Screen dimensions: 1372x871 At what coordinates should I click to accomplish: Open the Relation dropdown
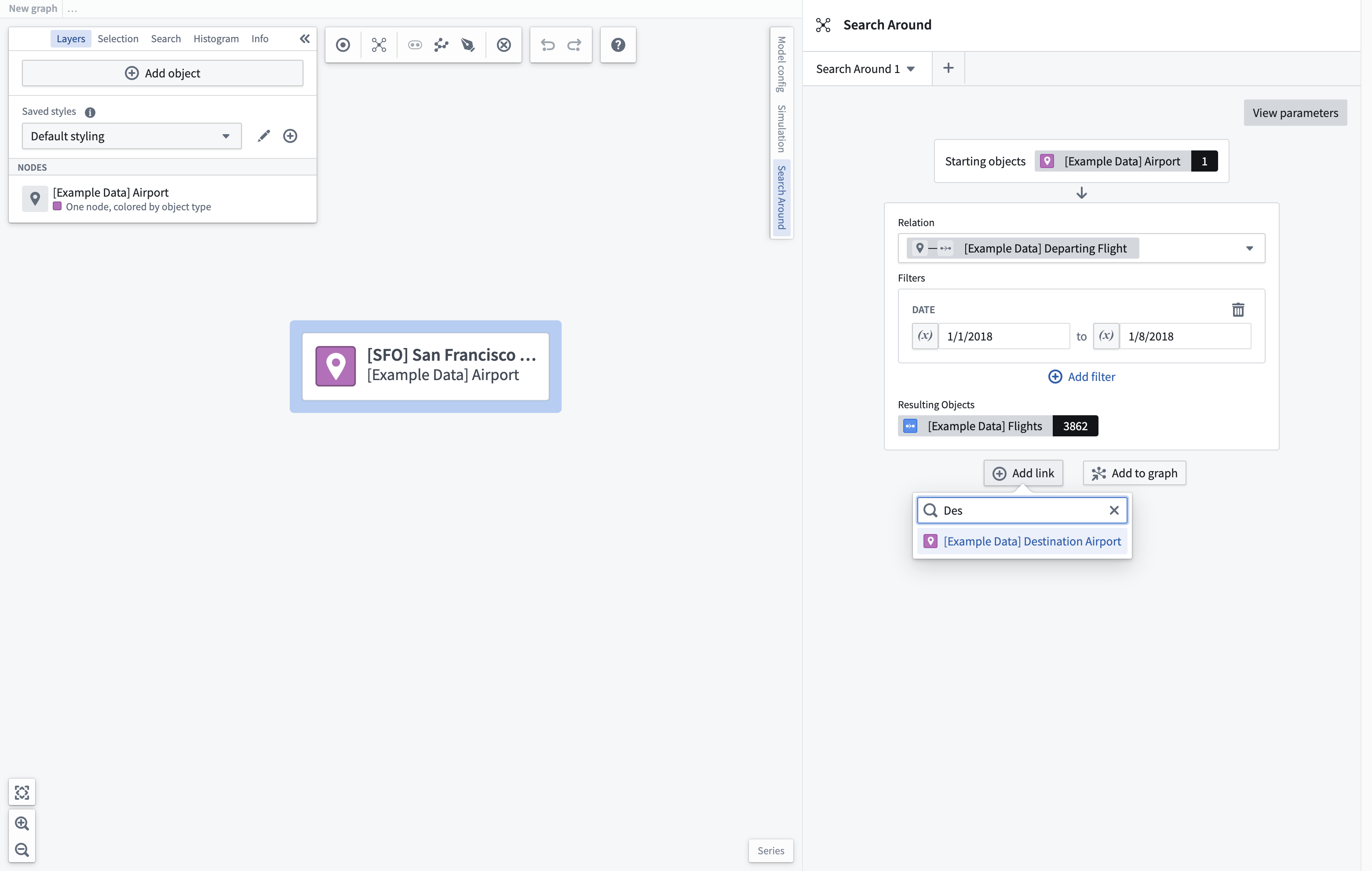1081,249
